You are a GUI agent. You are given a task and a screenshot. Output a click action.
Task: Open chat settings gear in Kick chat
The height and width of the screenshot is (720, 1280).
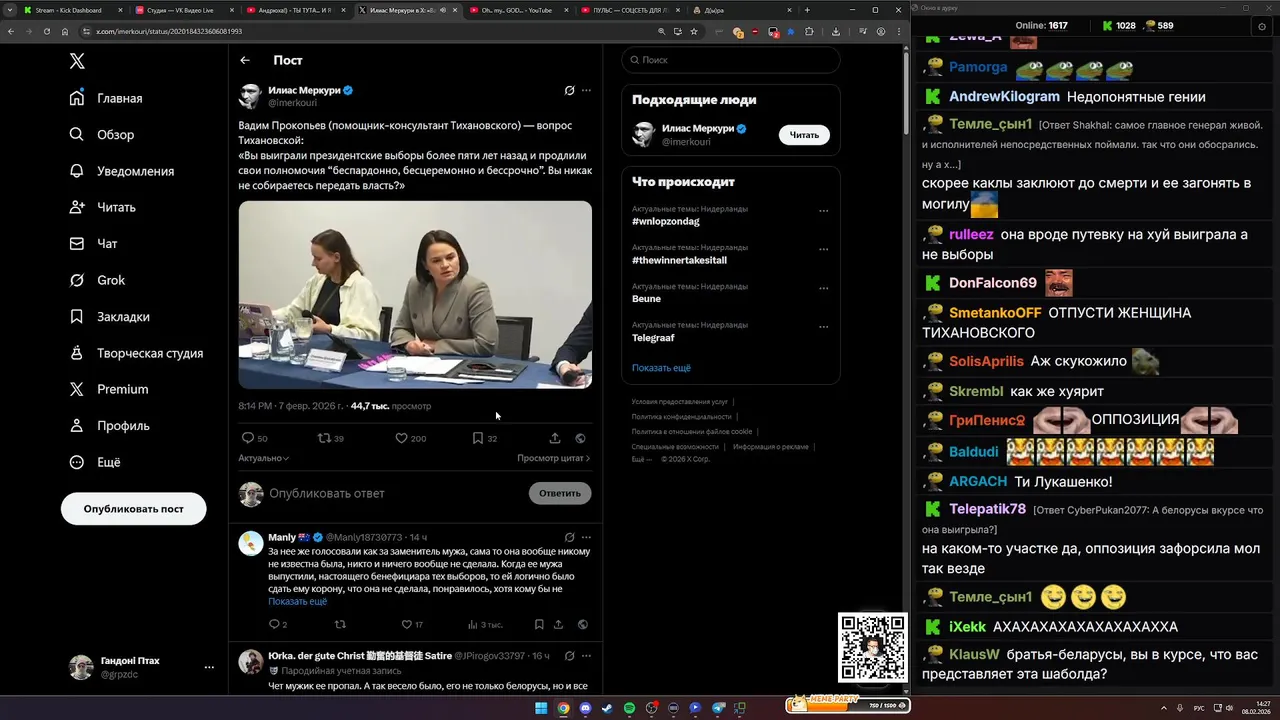tap(1261, 26)
